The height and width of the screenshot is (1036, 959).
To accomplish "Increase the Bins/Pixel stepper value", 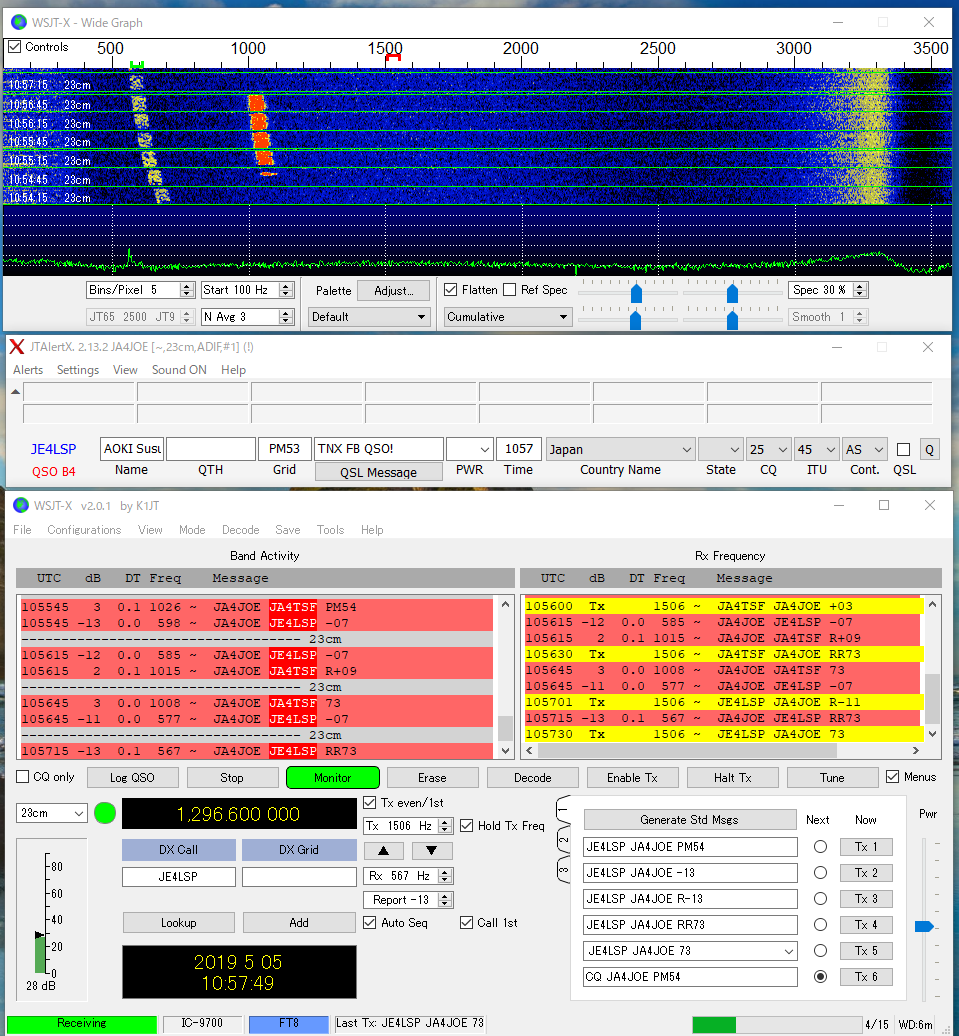I will [x=186, y=285].
